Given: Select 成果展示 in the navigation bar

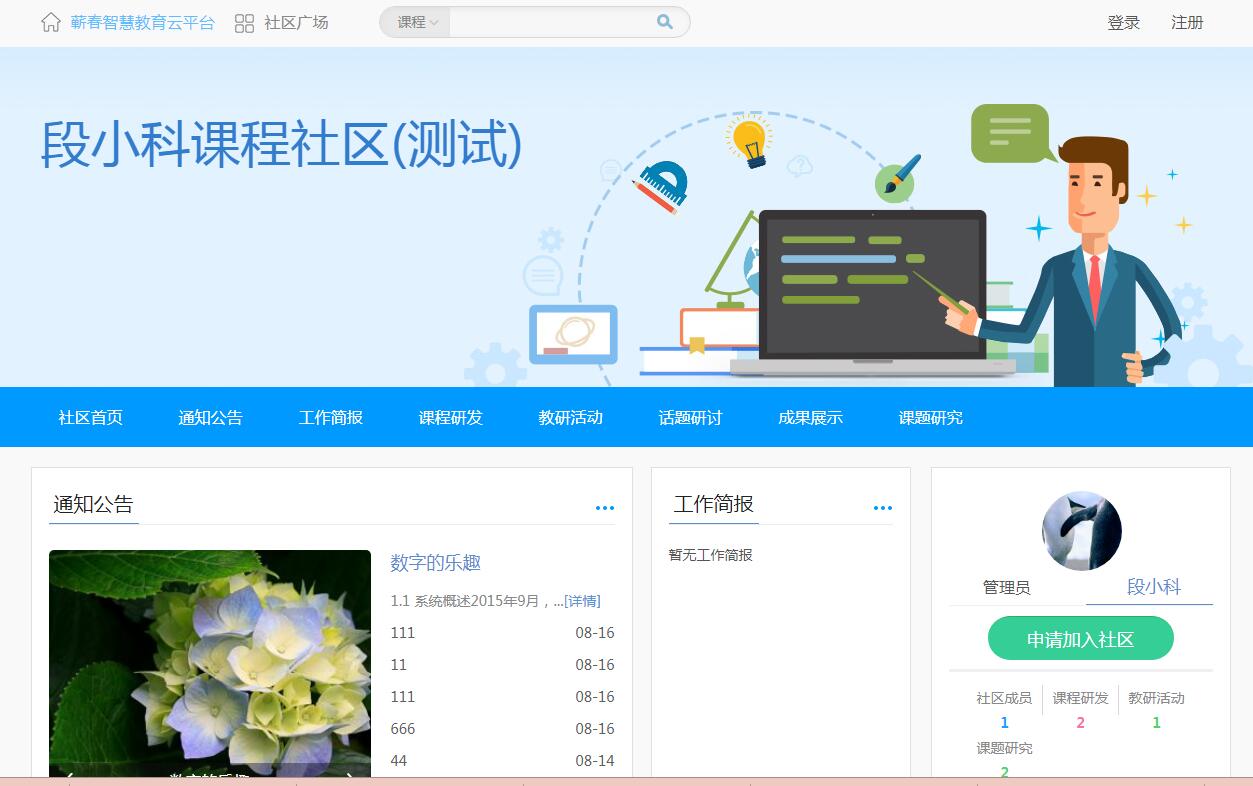Looking at the screenshot, I should (x=810, y=418).
